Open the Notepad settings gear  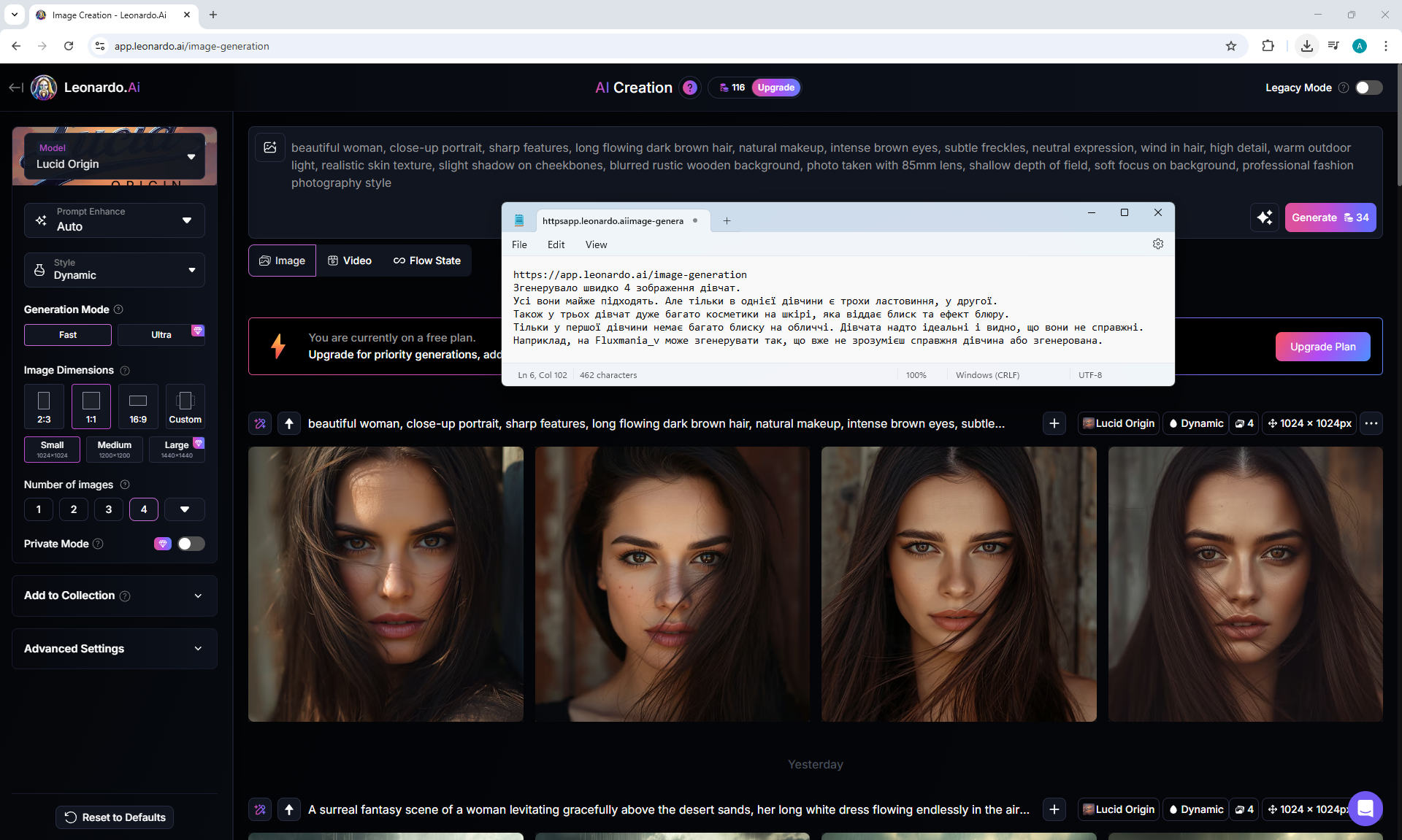click(x=1157, y=244)
